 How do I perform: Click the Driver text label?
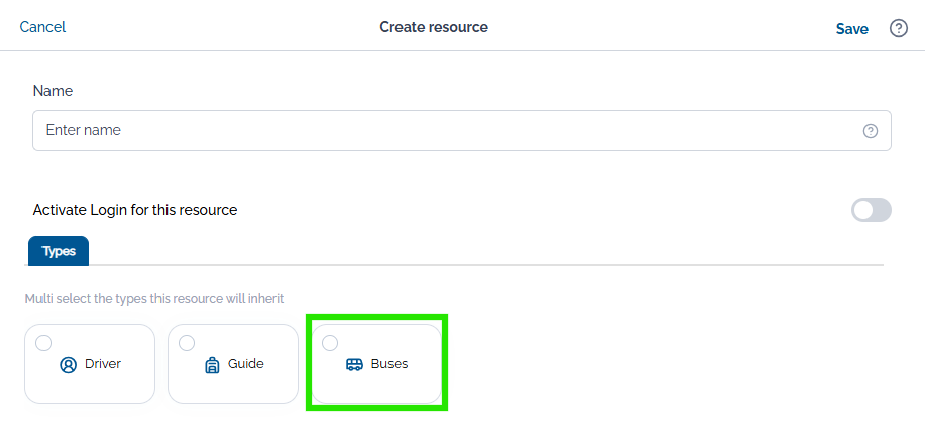click(103, 364)
